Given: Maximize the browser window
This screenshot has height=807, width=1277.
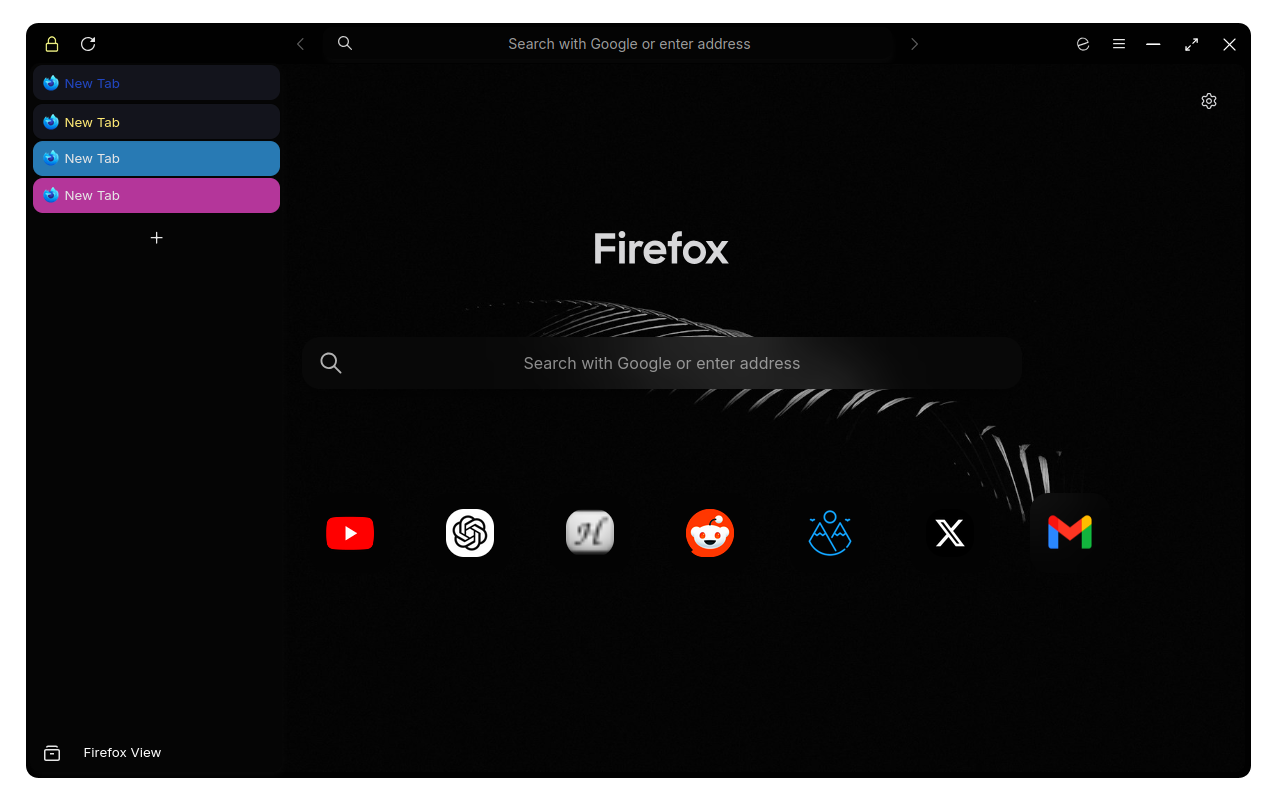Looking at the screenshot, I should pyautogui.click(x=1191, y=44).
